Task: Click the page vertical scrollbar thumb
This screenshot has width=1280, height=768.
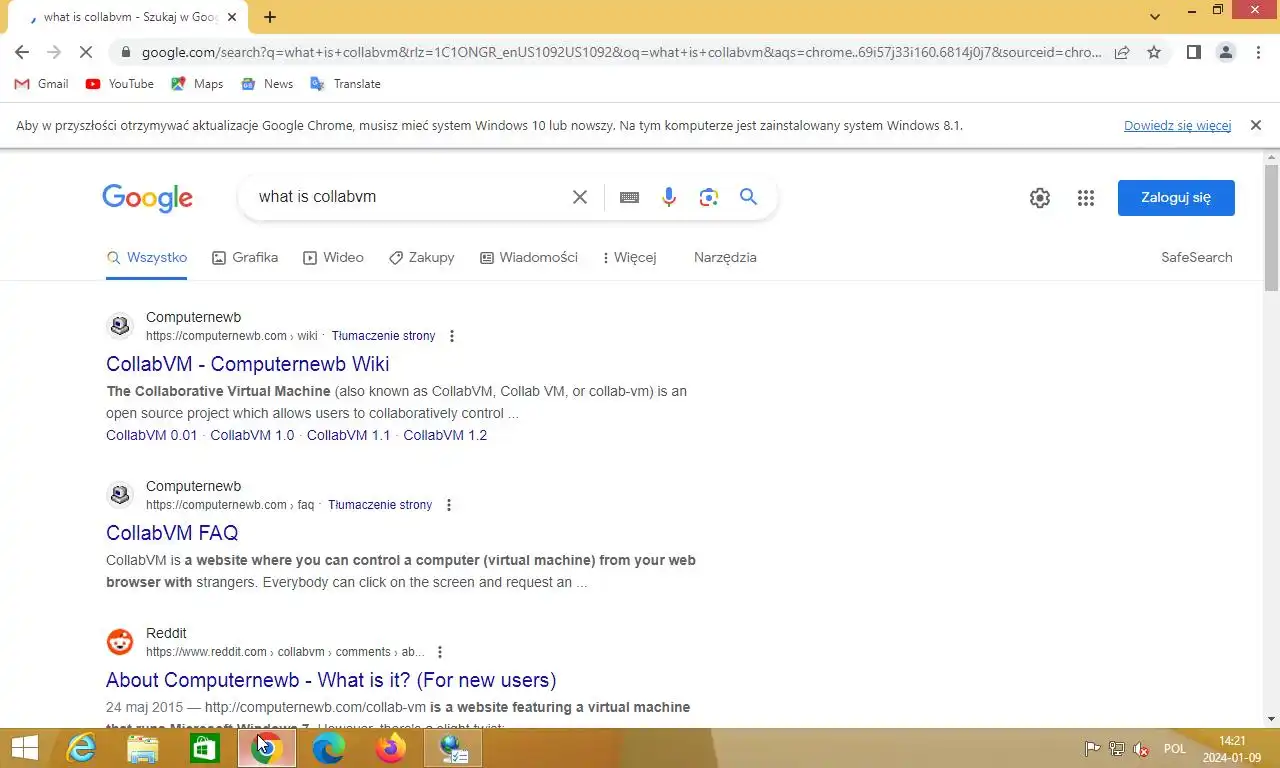Action: click(1271, 226)
